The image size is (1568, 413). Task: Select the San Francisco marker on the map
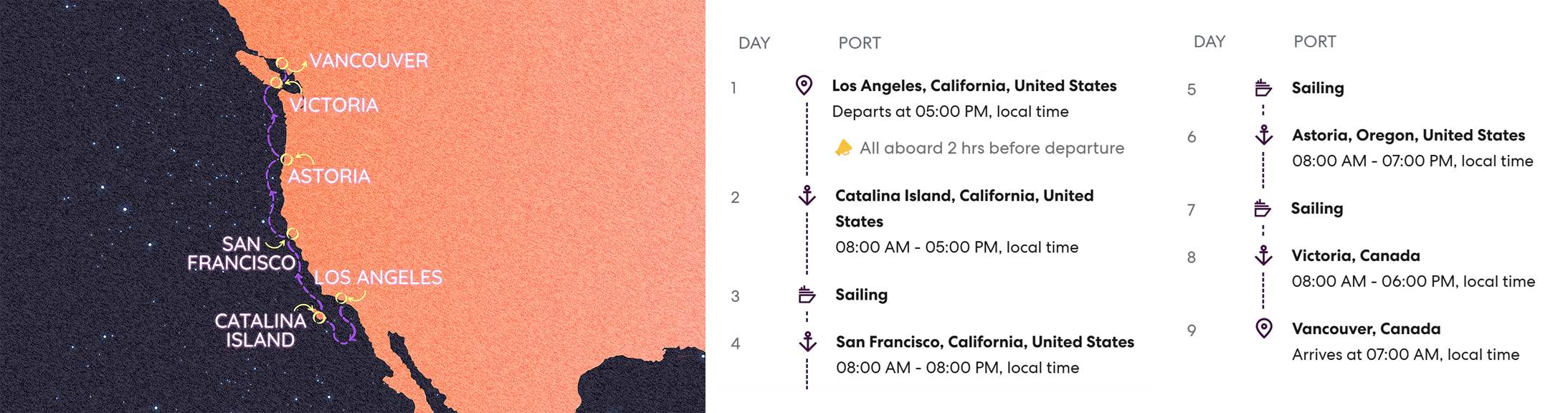(293, 234)
